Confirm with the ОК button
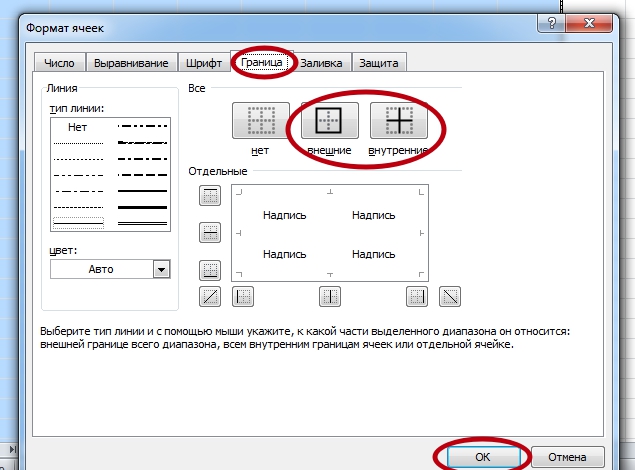Screen dimensions: 635x470 483,457
